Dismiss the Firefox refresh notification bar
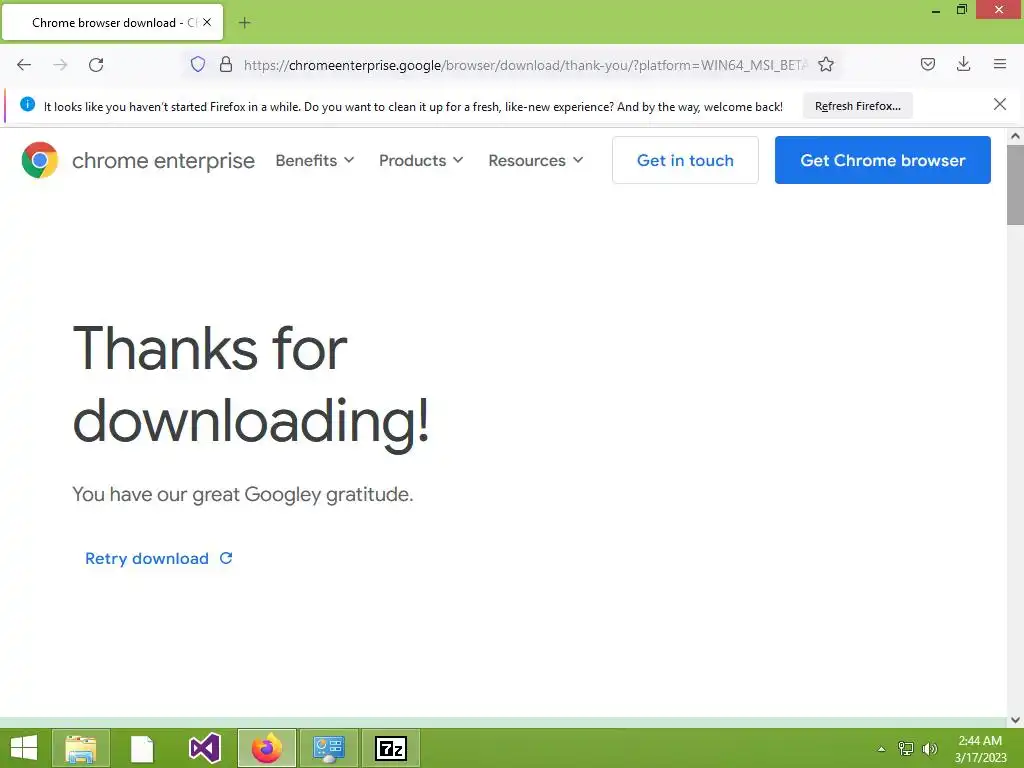Image resolution: width=1024 pixels, height=768 pixels. coord(1000,104)
